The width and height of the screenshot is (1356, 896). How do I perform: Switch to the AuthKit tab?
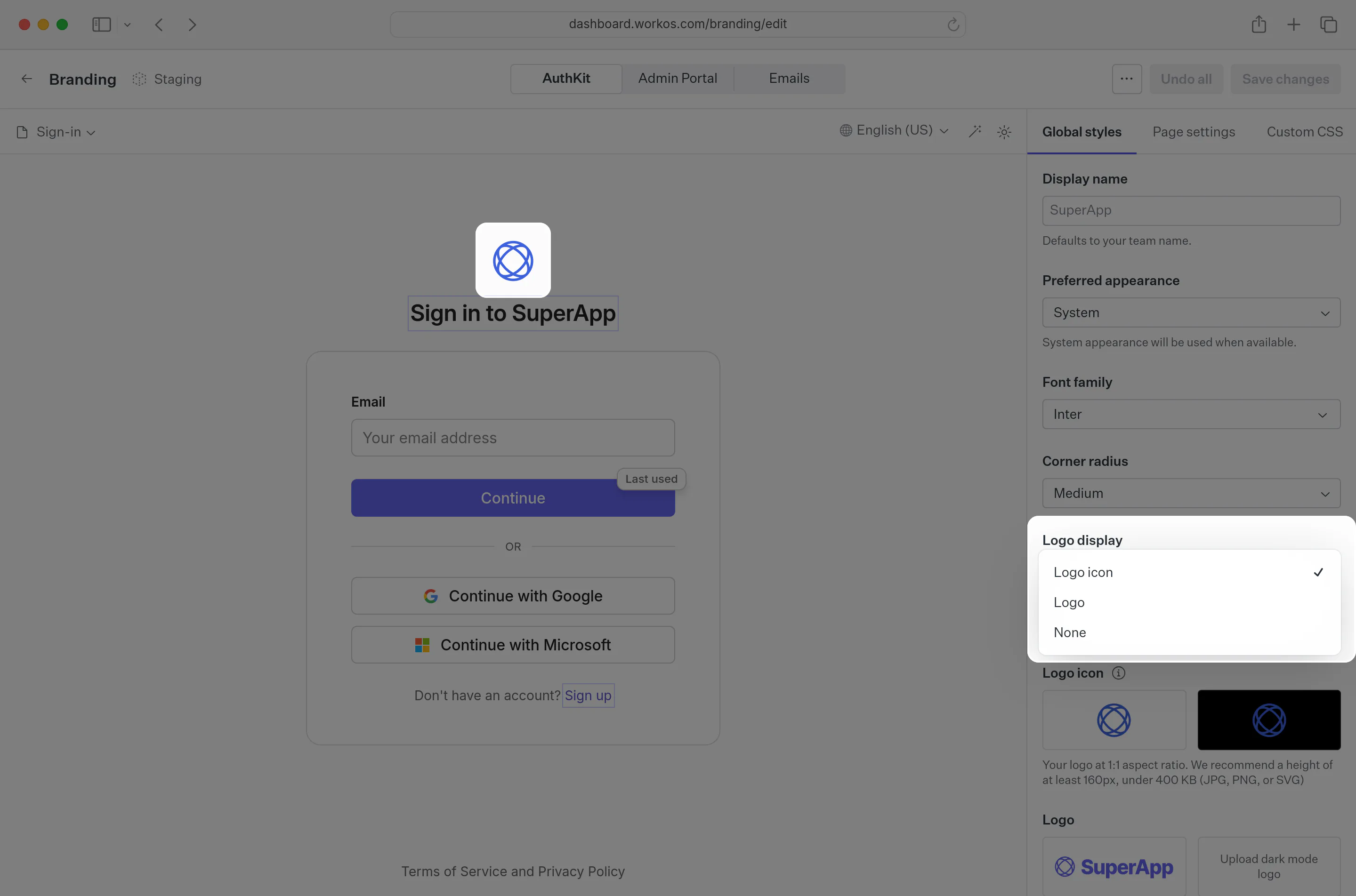tap(566, 79)
